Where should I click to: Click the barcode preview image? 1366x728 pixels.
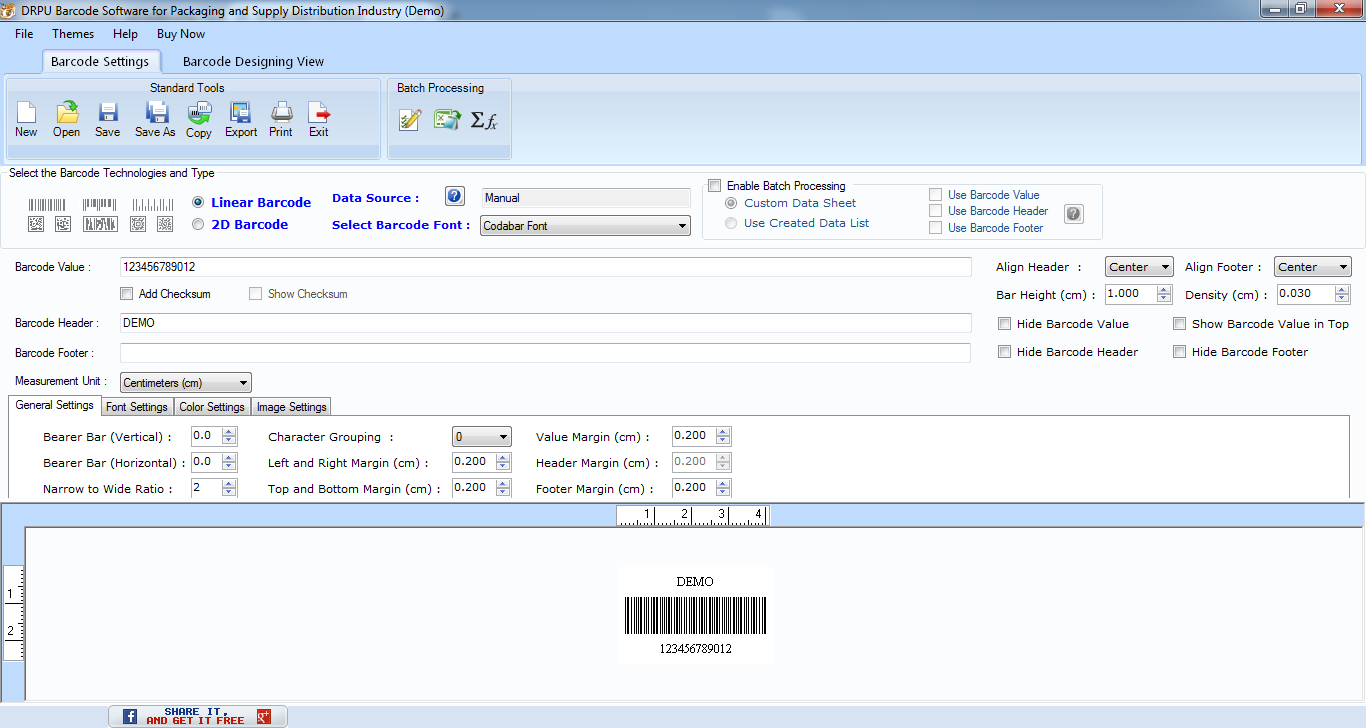coord(695,615)
